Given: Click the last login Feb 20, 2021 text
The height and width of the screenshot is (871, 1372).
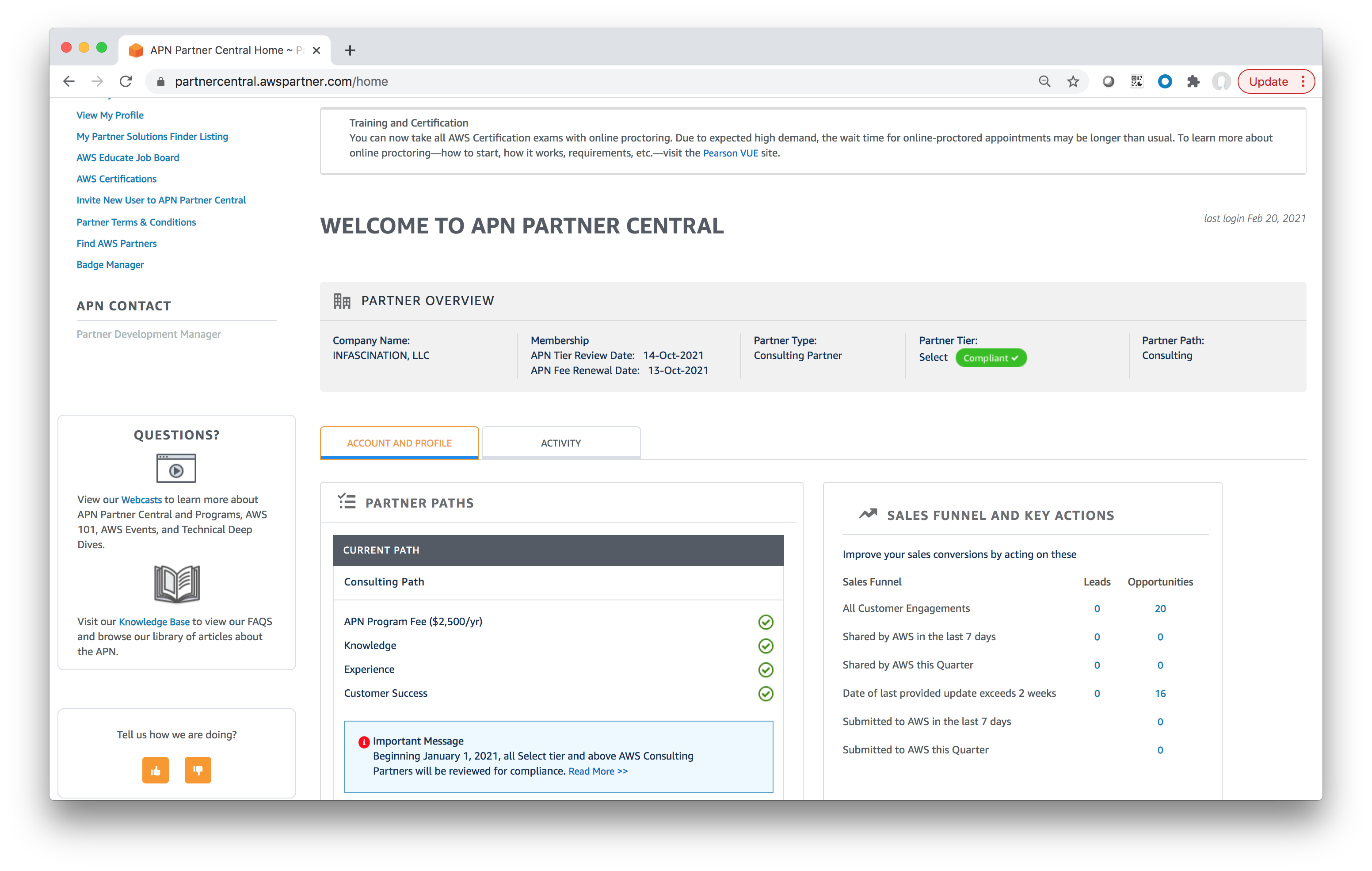Looking at the screenshot, I should pos(1254,218).
